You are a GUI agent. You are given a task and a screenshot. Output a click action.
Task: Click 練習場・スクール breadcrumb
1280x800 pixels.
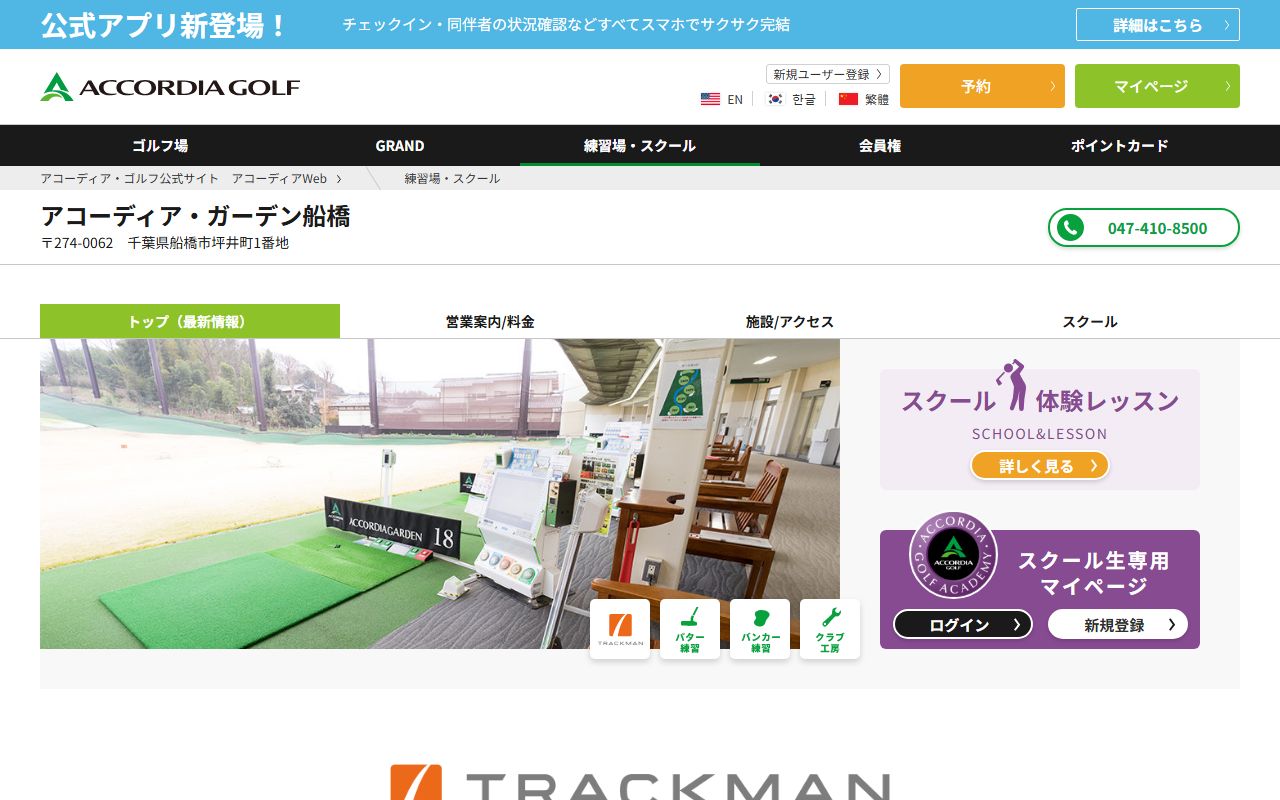click(452, 178)
